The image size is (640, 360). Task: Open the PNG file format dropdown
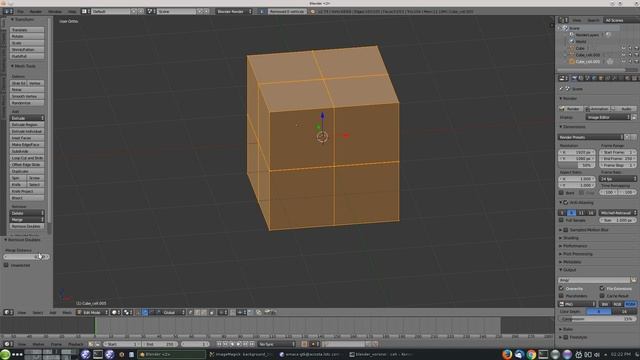577,304
